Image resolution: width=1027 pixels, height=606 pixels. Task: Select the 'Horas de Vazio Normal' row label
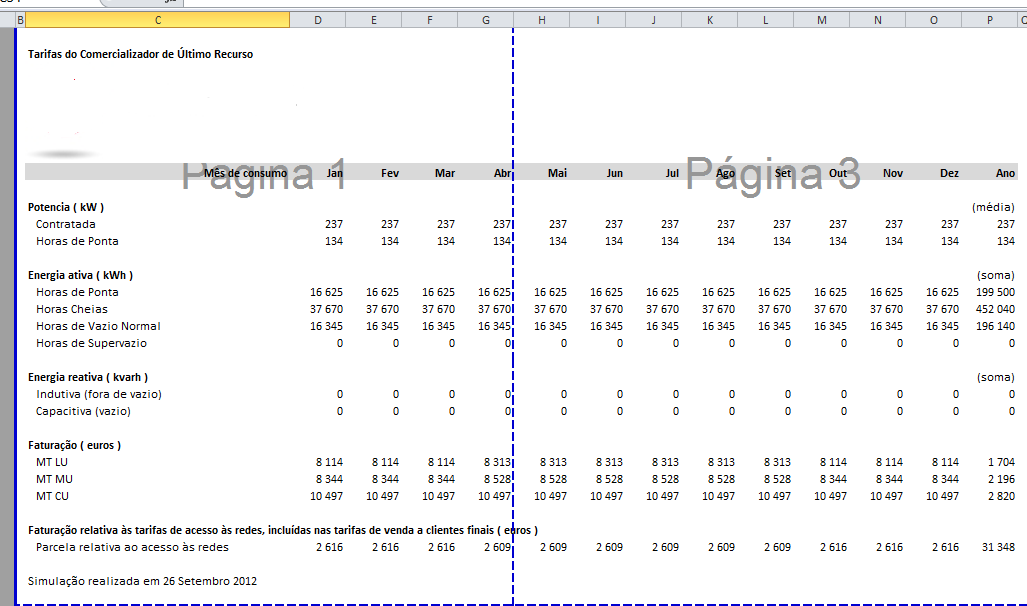(x=98, y=326)
